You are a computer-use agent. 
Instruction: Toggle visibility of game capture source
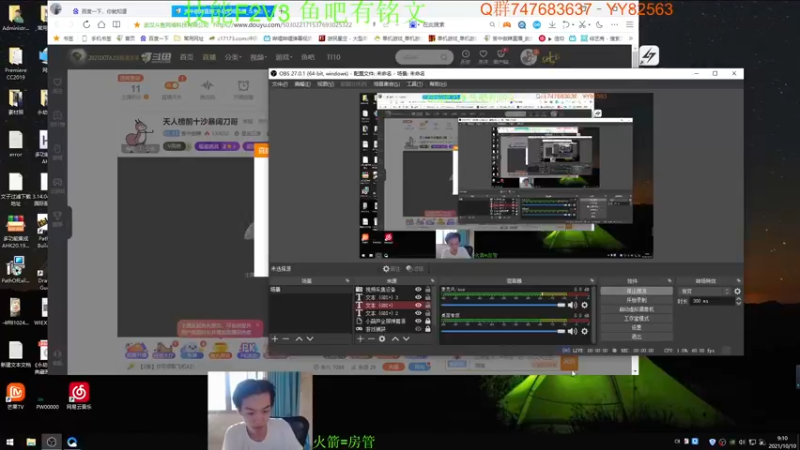coord(418,329)
